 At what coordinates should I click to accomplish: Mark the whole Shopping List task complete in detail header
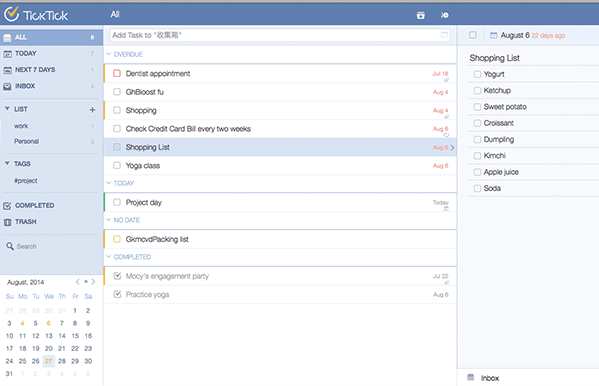(473, 35)
